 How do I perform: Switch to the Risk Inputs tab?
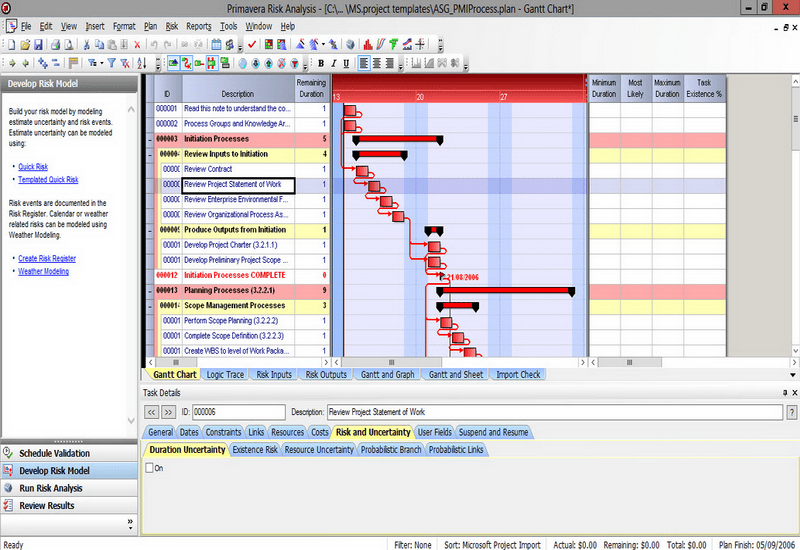(274, 374)
